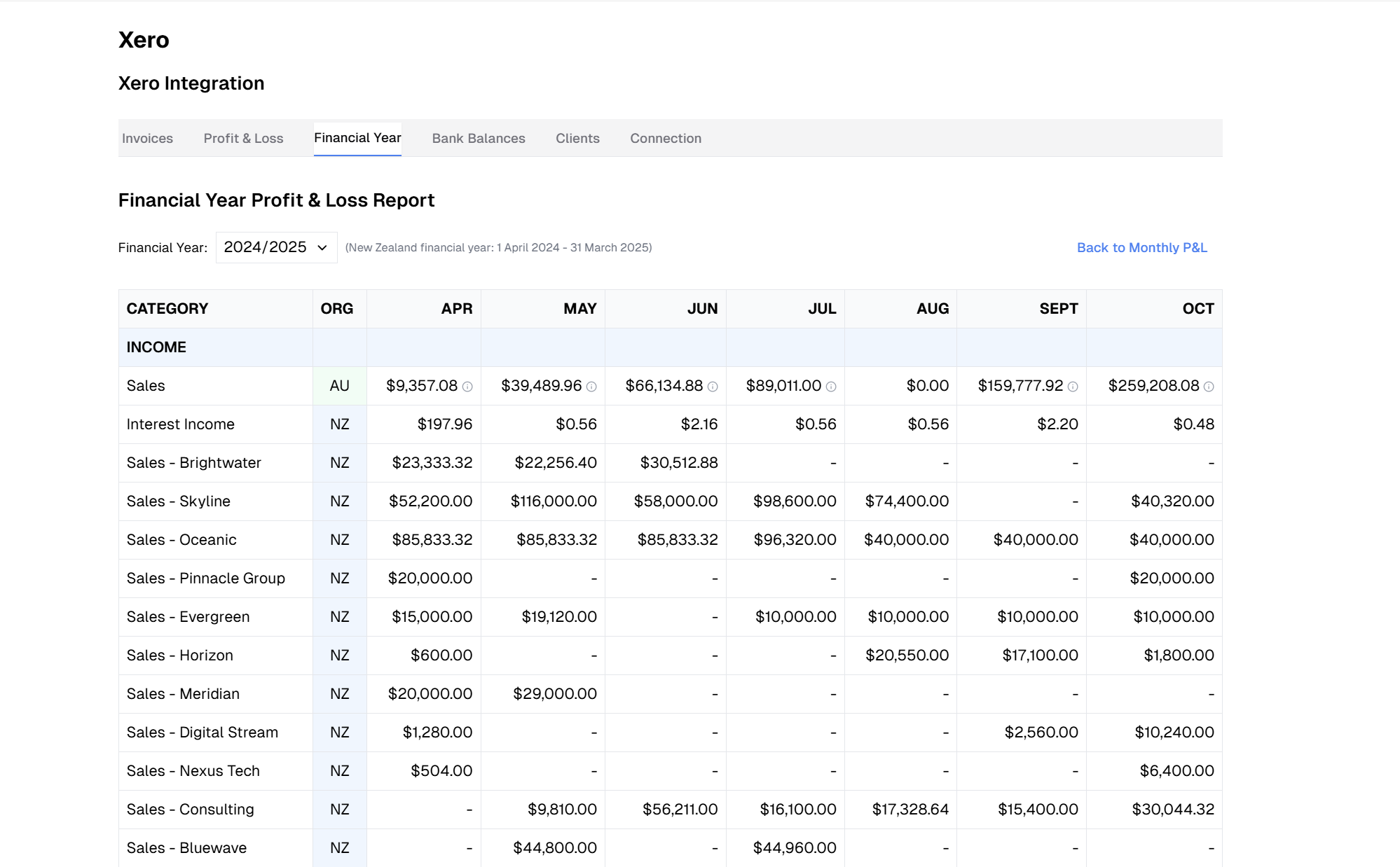The width and height of the screenshot is (1400, 867).
Task: Go to the Bank Balances tab
Action: point(479,139)
